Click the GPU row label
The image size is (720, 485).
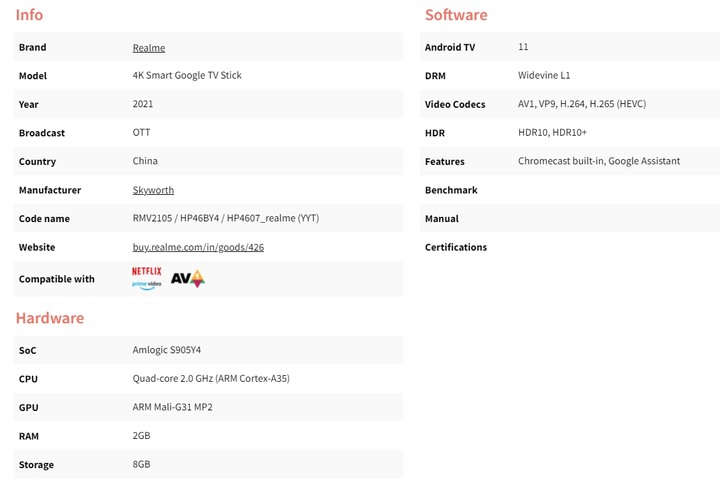pos(28,407)
